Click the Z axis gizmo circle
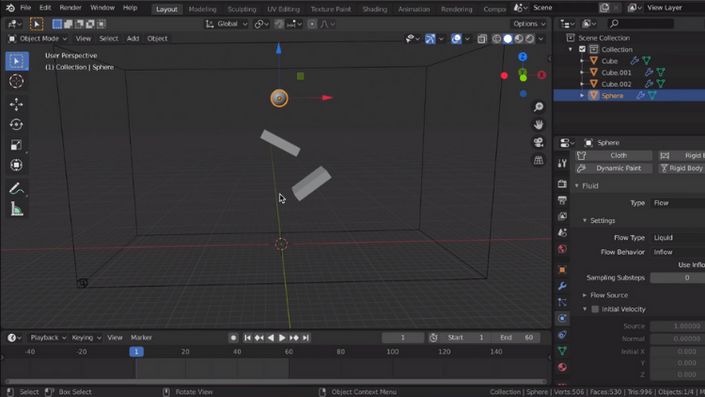 [522, 57]
